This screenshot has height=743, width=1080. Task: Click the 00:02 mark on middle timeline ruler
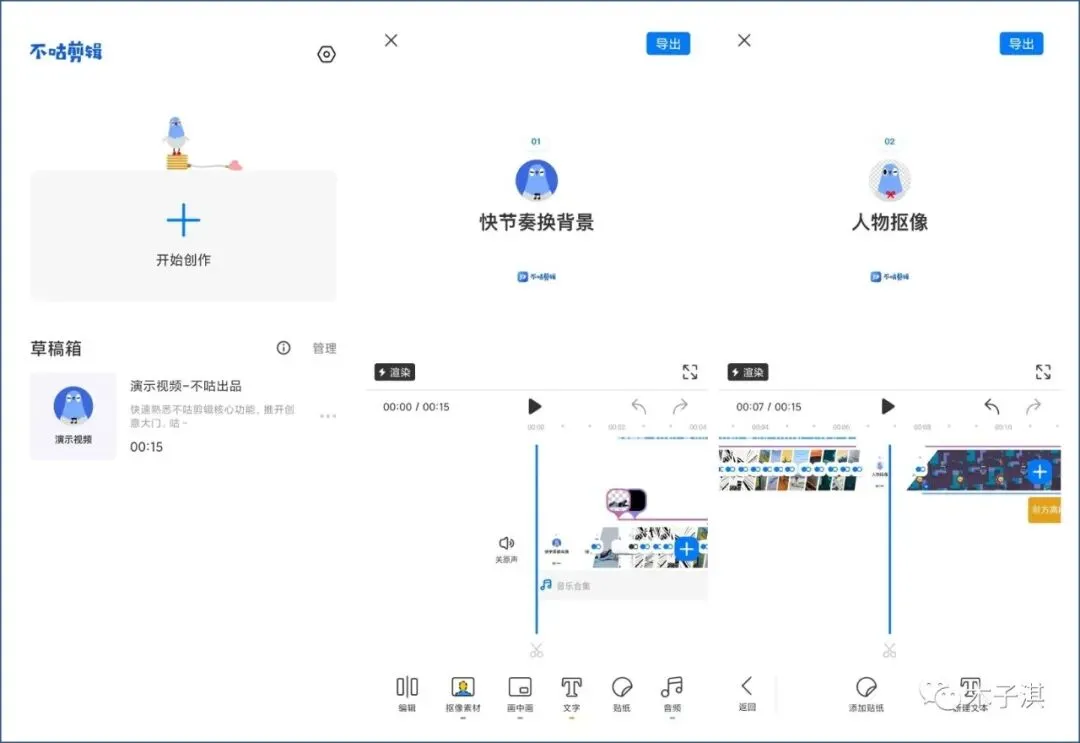coord(616,428)
